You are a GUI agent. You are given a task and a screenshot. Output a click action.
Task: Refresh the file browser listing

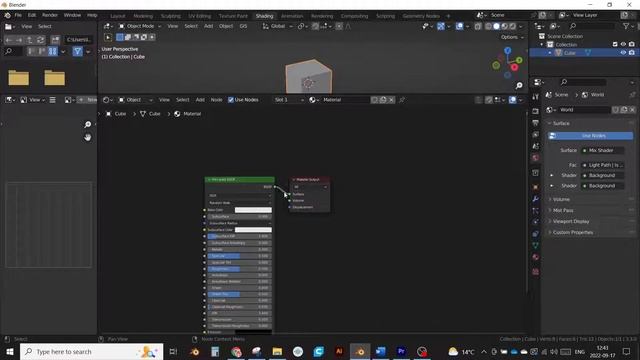tap(40, 40)
